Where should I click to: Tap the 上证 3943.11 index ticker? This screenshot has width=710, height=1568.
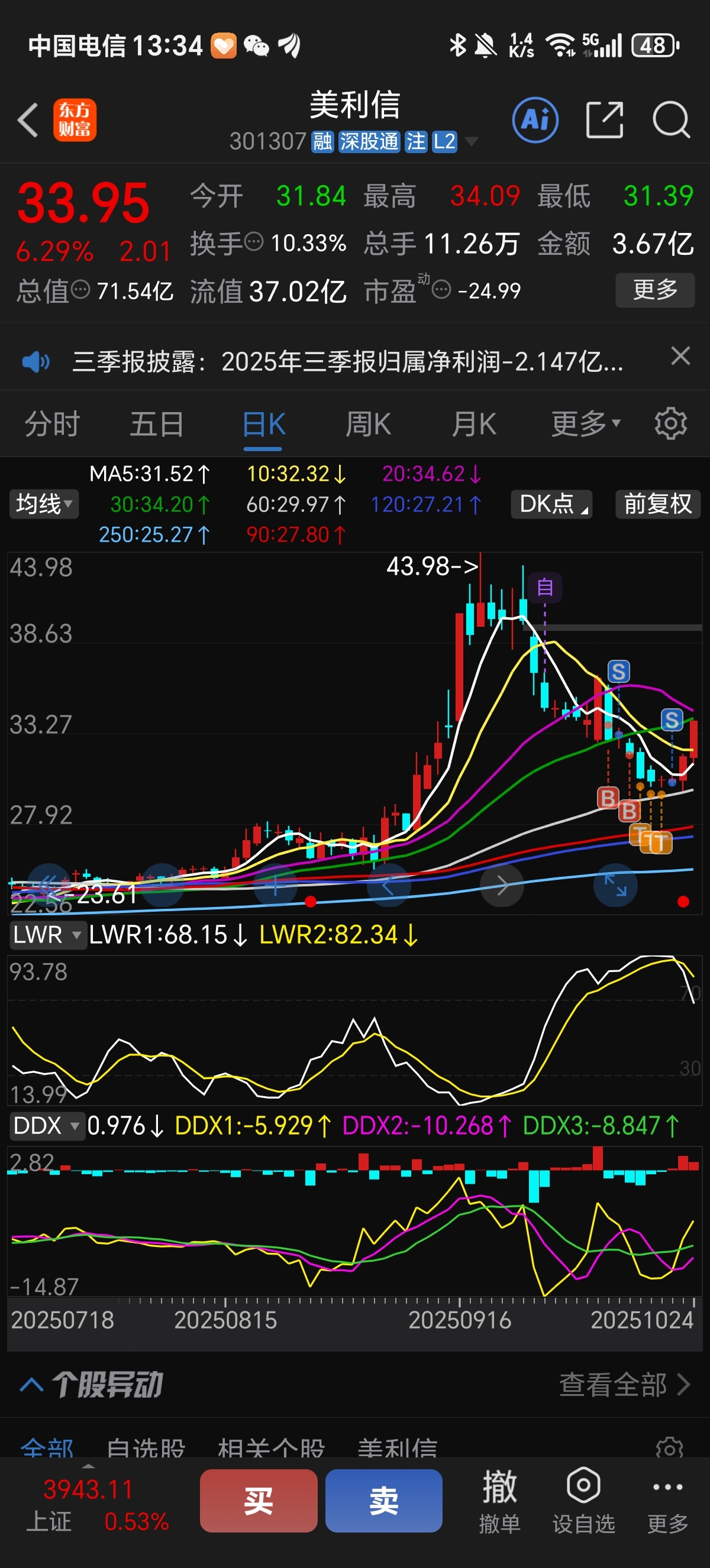pyautogui.click(x=98, y=1505)
